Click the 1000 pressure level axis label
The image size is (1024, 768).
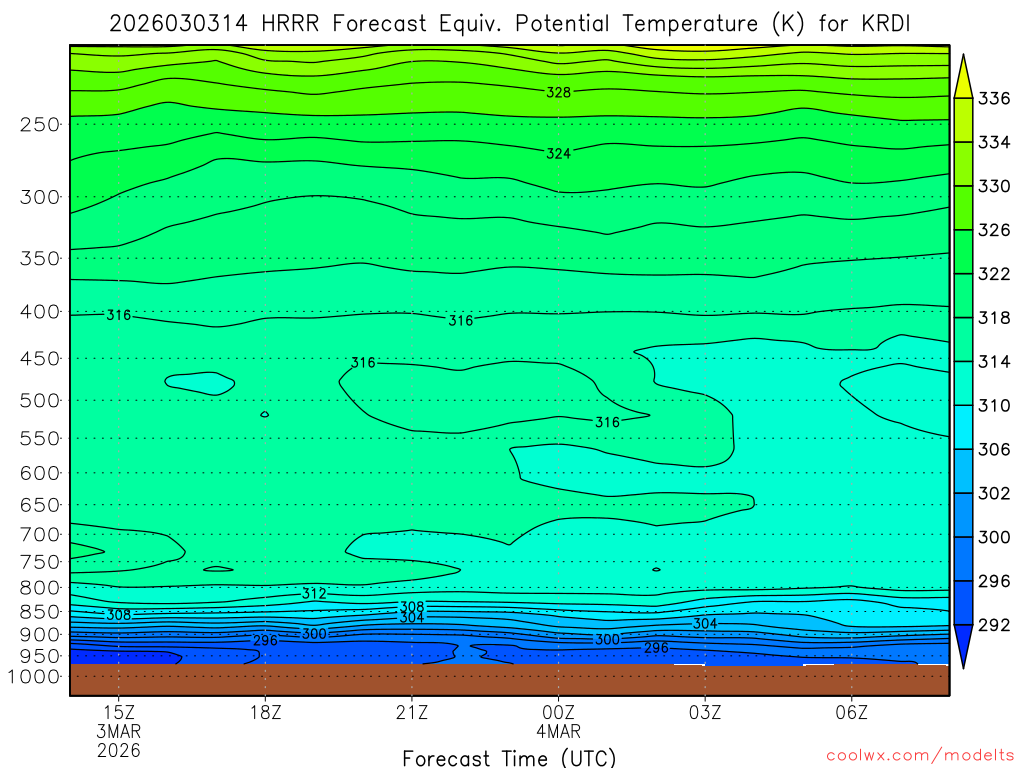(34, 676)
